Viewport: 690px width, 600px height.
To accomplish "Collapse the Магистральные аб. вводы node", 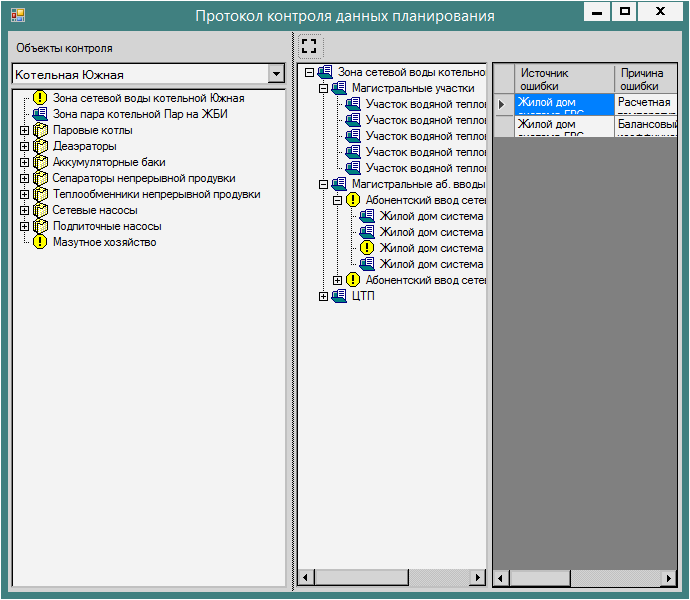I will (x=324, y=184).
